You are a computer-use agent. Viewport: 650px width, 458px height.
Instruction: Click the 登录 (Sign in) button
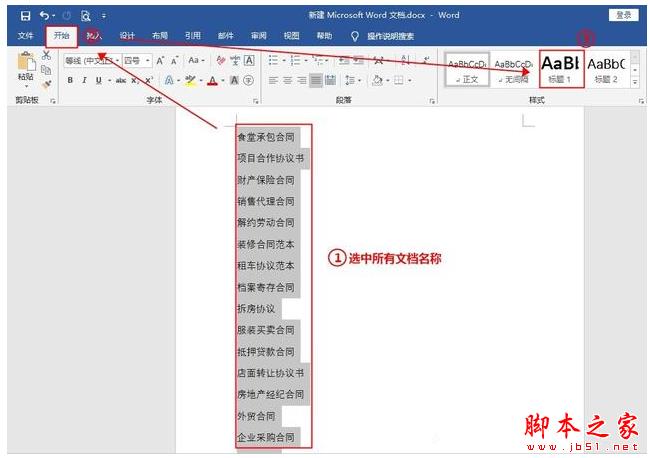click(x=623, y=15)
